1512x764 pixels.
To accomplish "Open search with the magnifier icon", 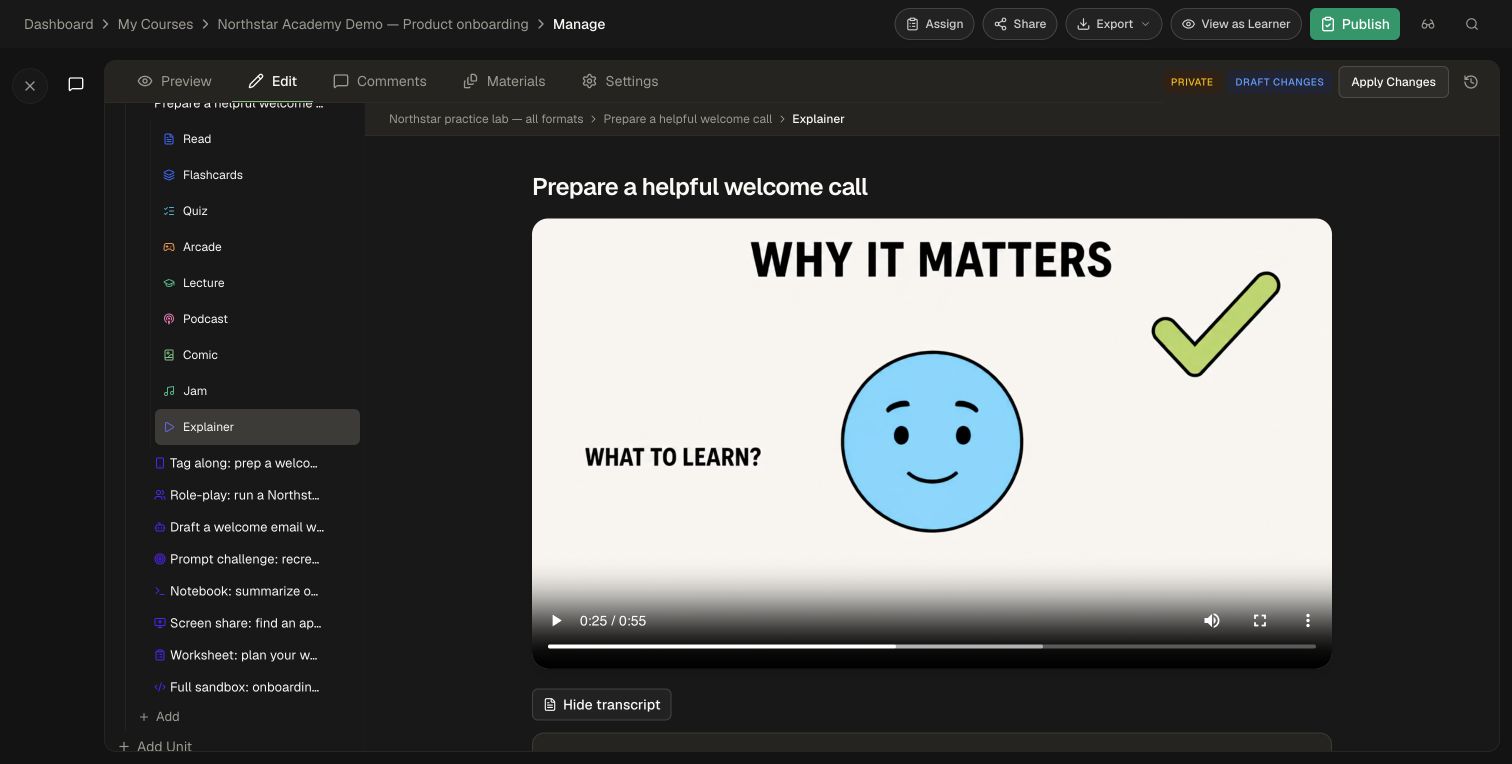I will pyautogui.click(x=1472, y=24).
